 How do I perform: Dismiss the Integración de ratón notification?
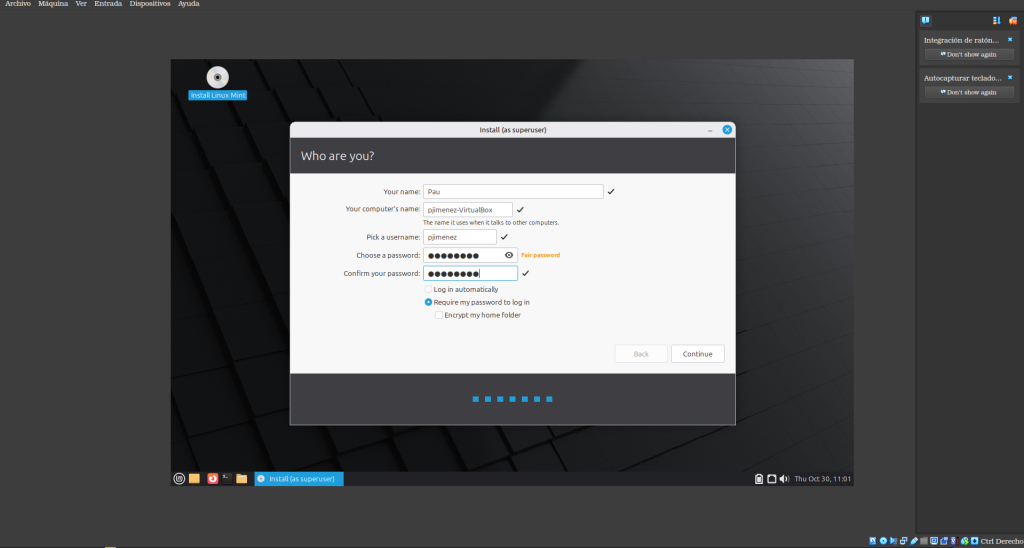tap(1010, 39)
